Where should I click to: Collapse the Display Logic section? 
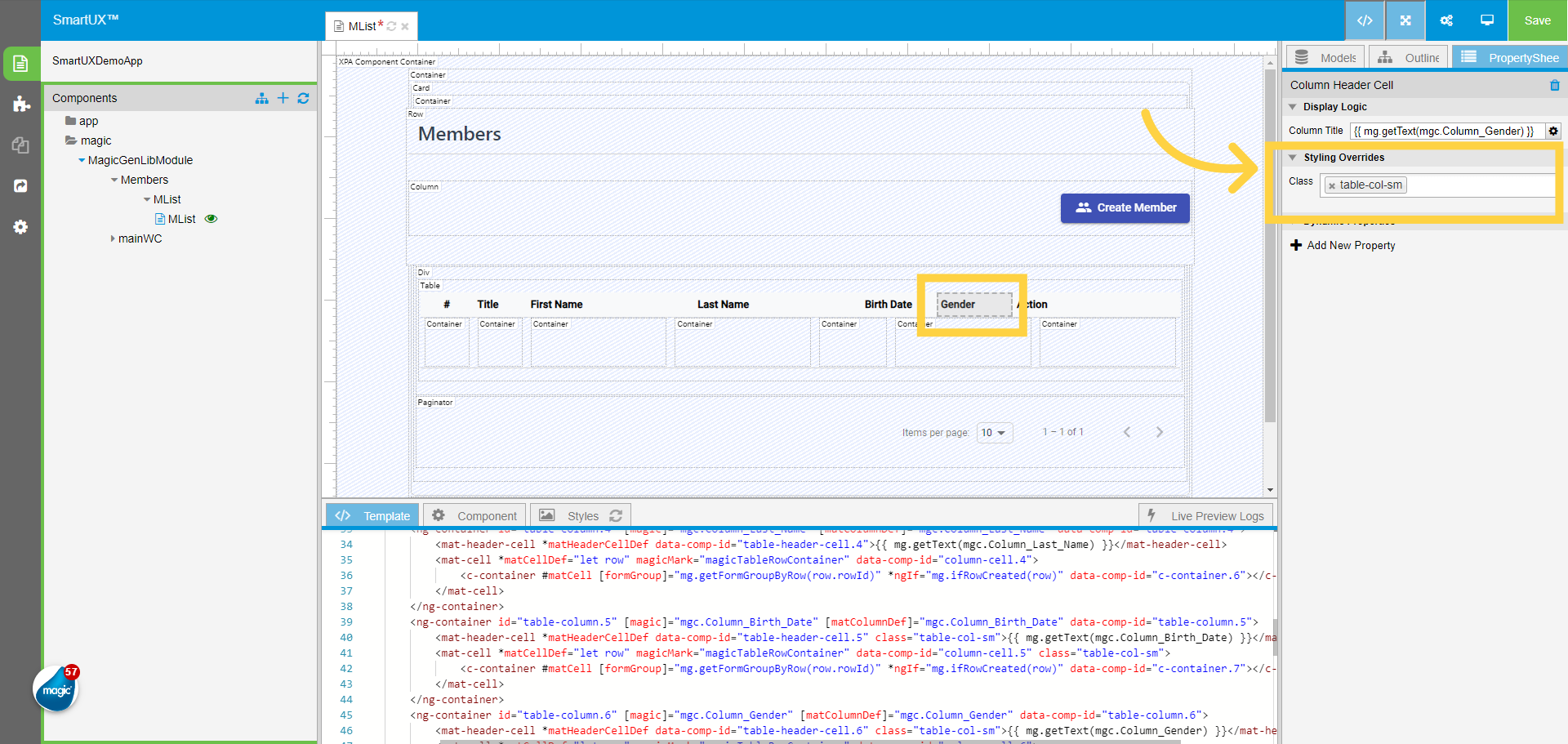(1293, 107)
